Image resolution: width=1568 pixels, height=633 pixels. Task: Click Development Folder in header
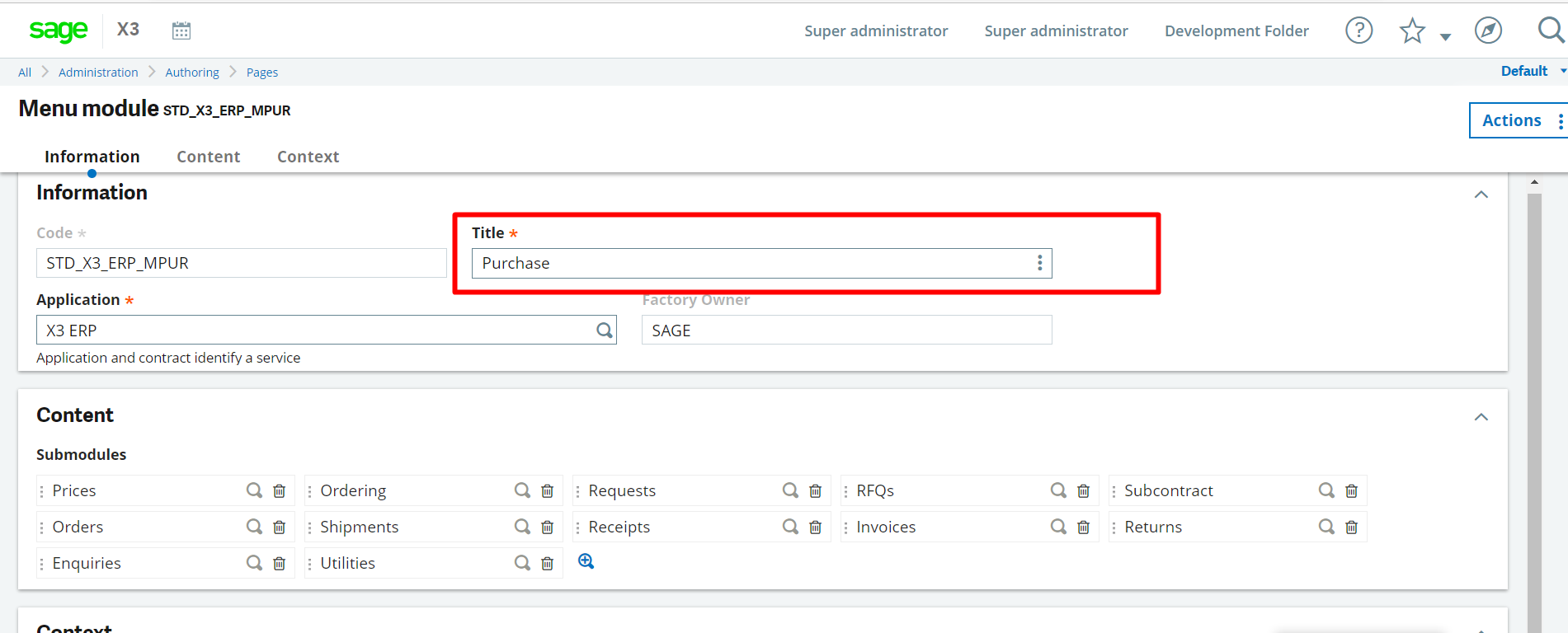point(1236,30)
